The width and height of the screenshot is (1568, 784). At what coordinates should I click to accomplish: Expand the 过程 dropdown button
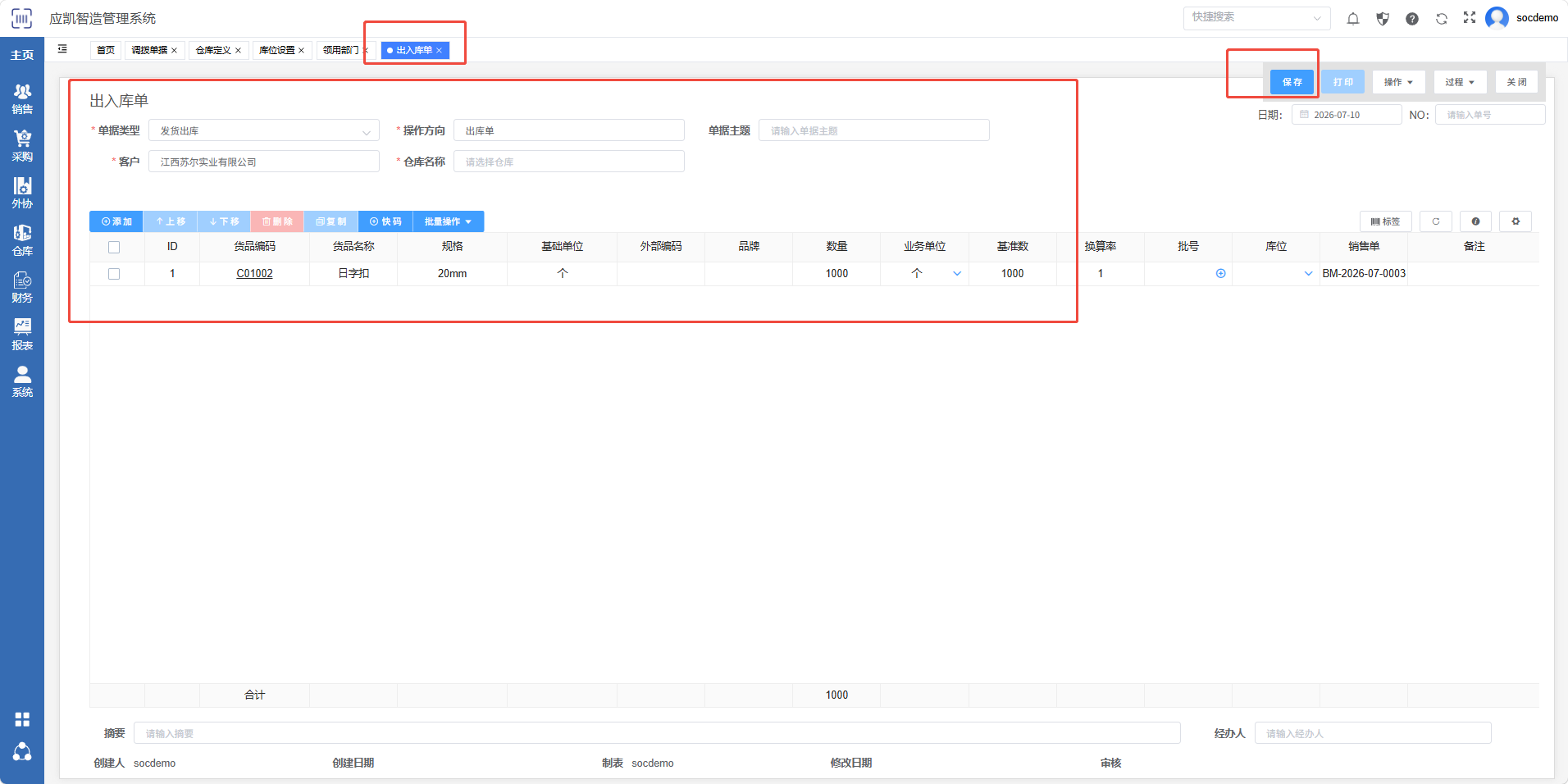[1460, 82]
